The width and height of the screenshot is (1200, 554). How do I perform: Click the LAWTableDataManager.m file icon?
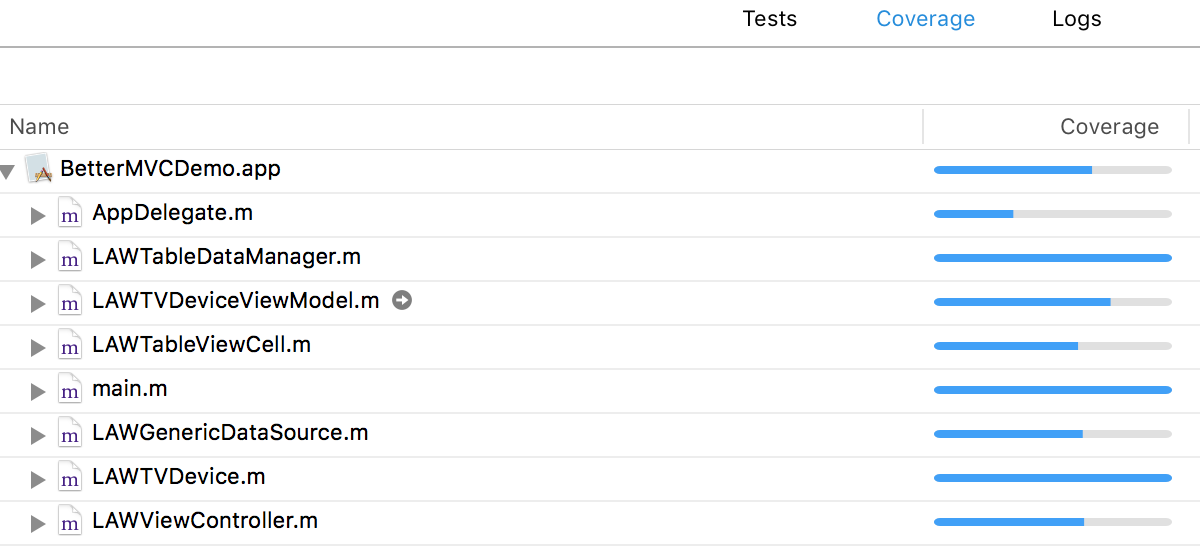[69, 258]
